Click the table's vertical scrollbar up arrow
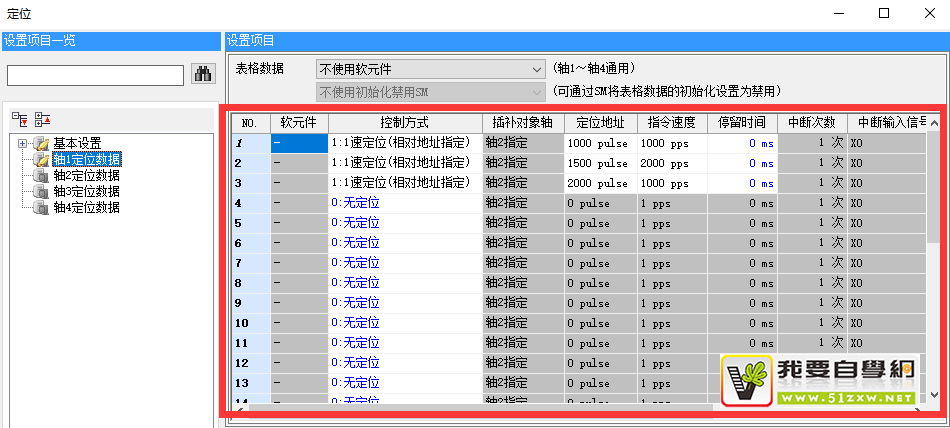Image resolution: width=950 pixels, height=428 pixels. (x=934, y=122)
